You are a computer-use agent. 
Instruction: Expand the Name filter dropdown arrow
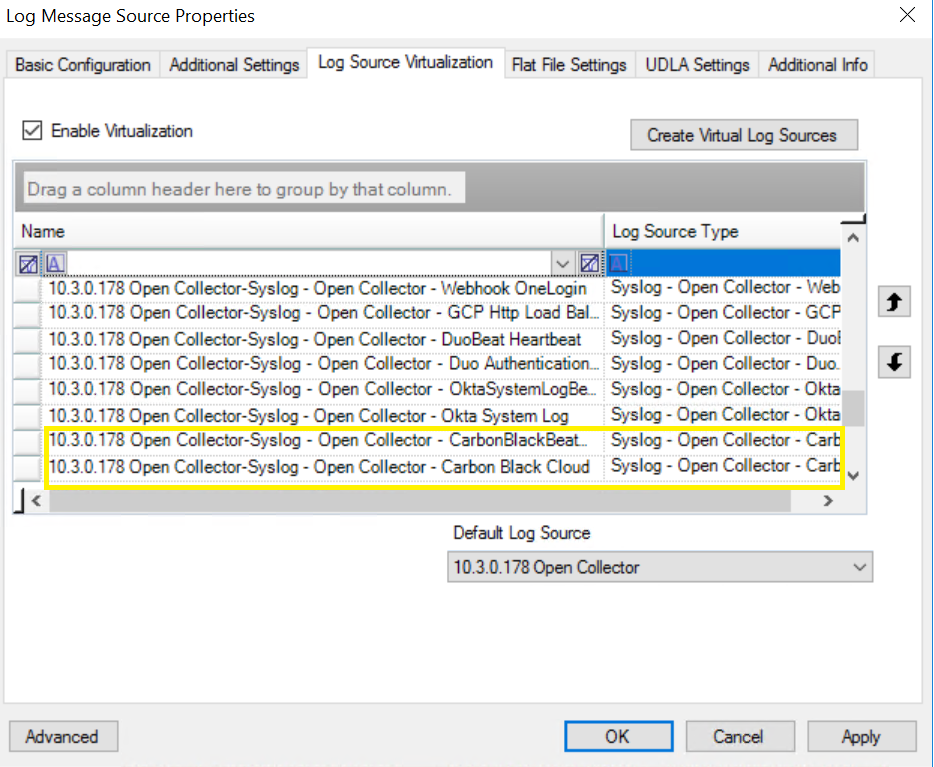pos(564,263)
